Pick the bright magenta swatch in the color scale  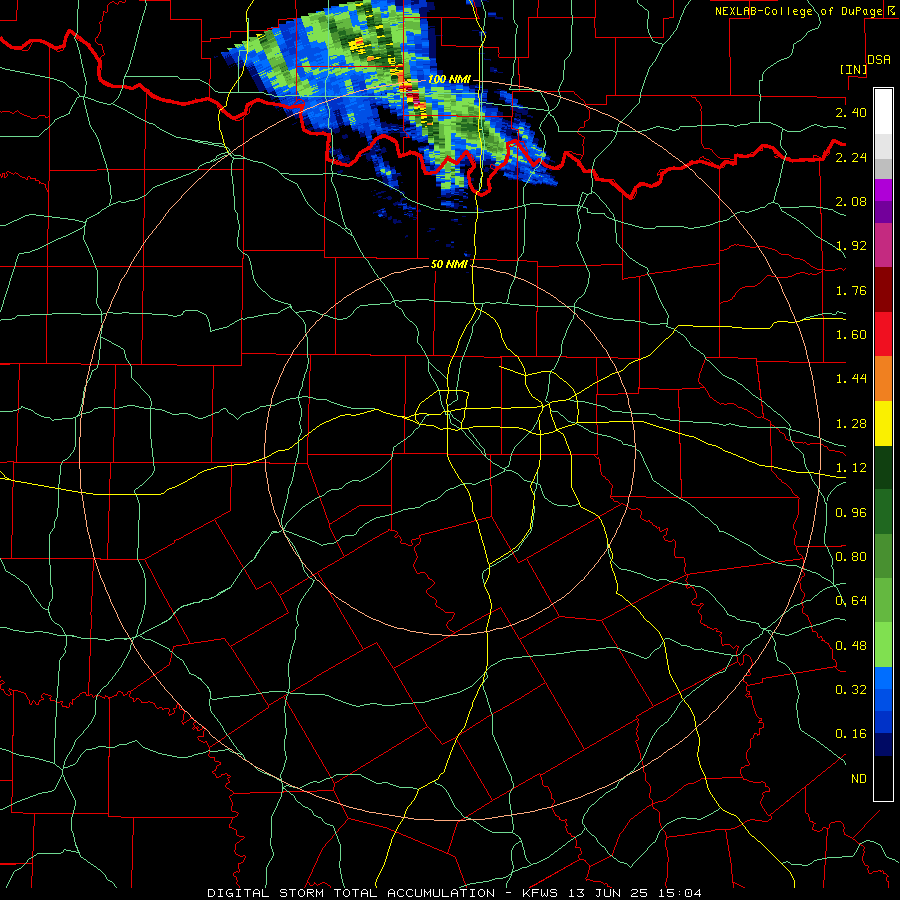(x=883, y=190)
